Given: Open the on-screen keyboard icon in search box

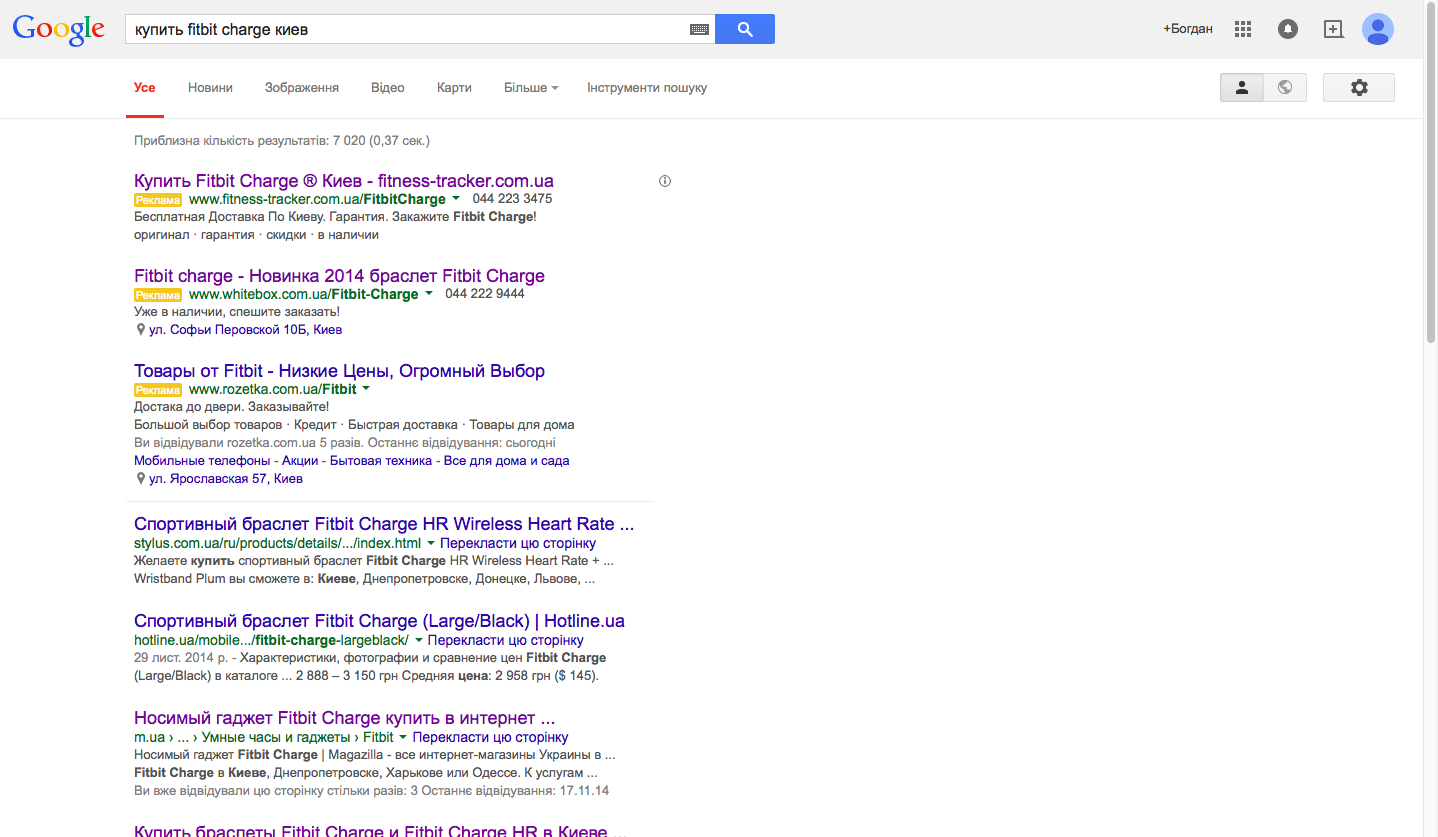Looking at the screenshot, I should click(699, 30).
